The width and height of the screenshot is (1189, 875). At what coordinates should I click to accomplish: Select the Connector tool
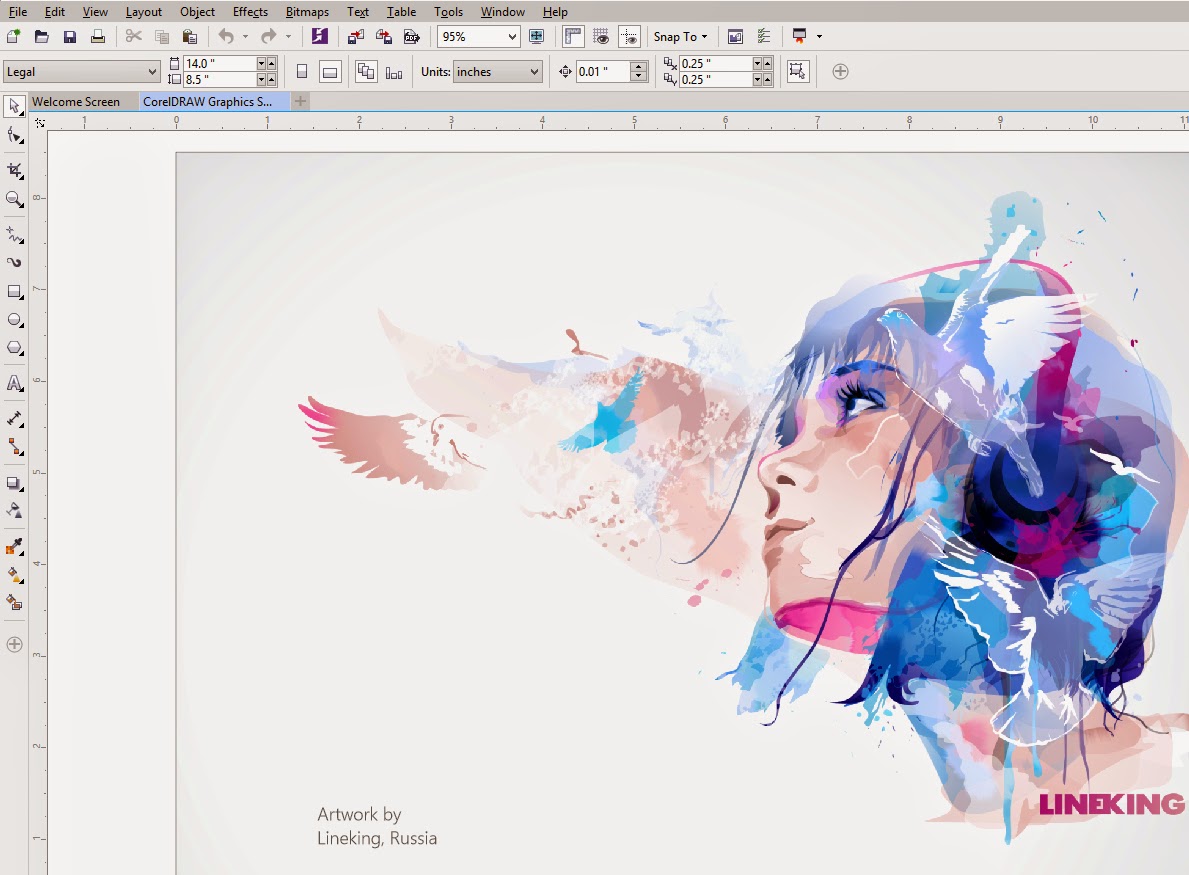pos(14,447)
